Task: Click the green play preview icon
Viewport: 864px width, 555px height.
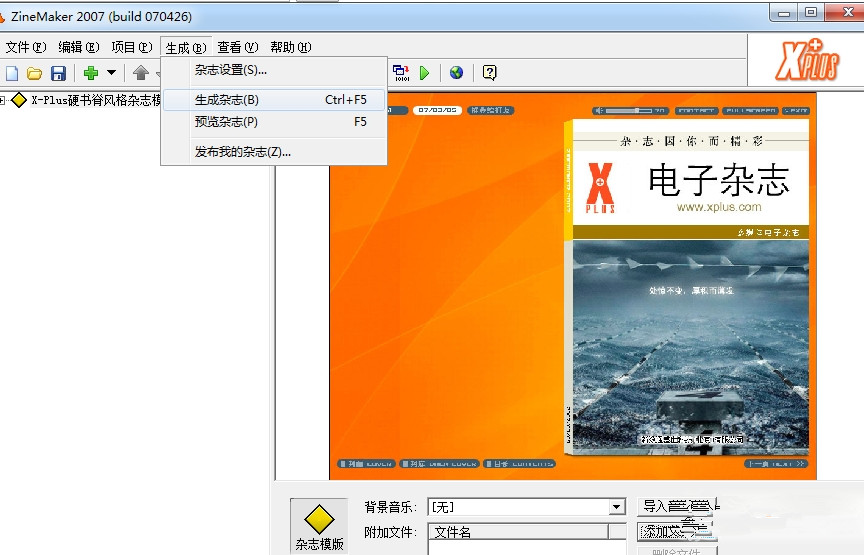Action: pyautogui.click(x=425, y=73)
